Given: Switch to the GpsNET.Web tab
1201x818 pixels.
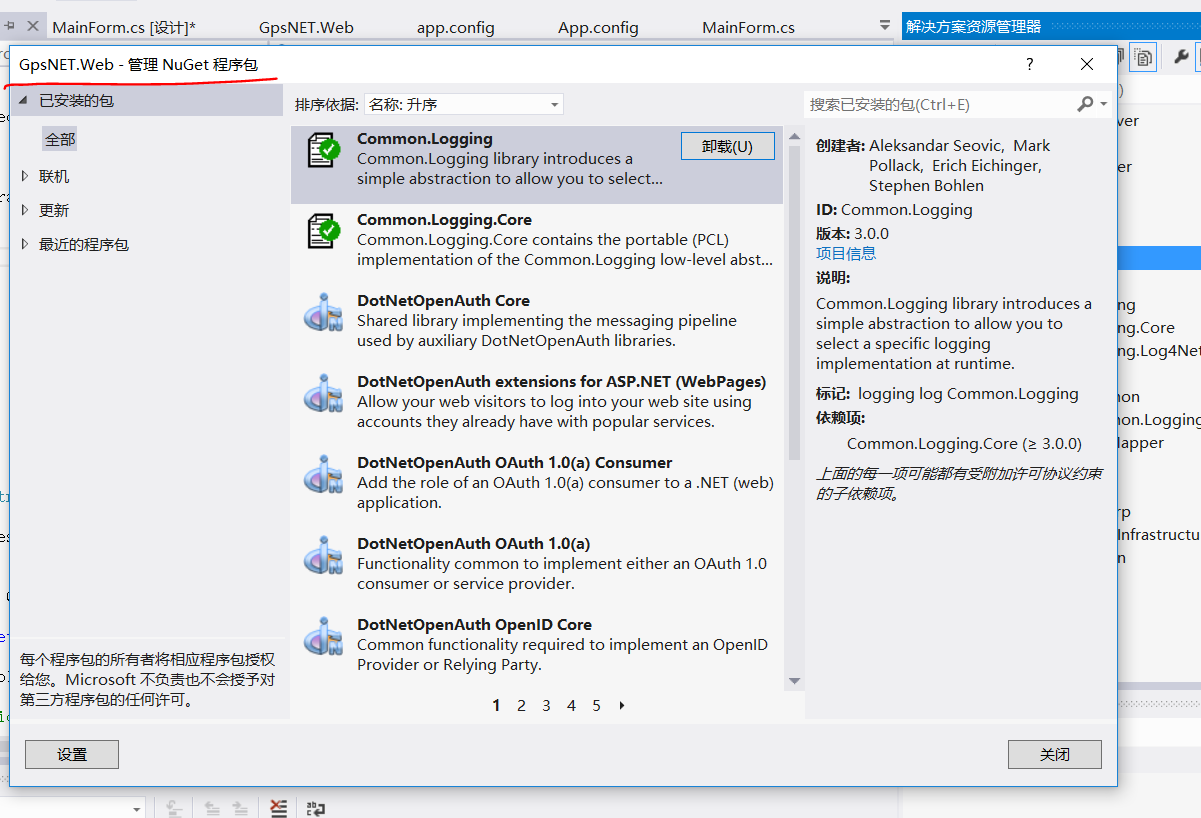Looking at the screenshot, I should [x=306, y=27].
